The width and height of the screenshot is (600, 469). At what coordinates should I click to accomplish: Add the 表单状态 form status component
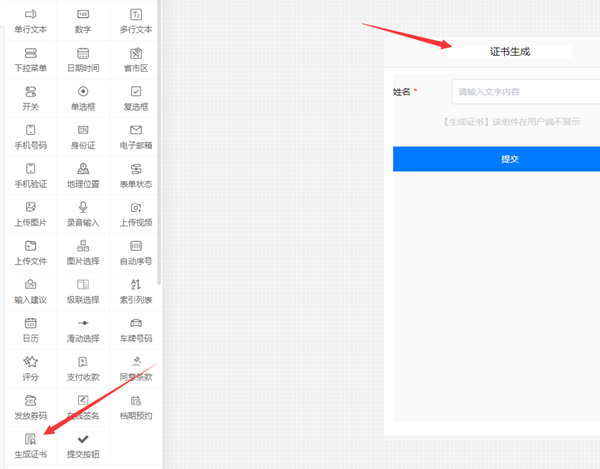click(x=136, y=176)
